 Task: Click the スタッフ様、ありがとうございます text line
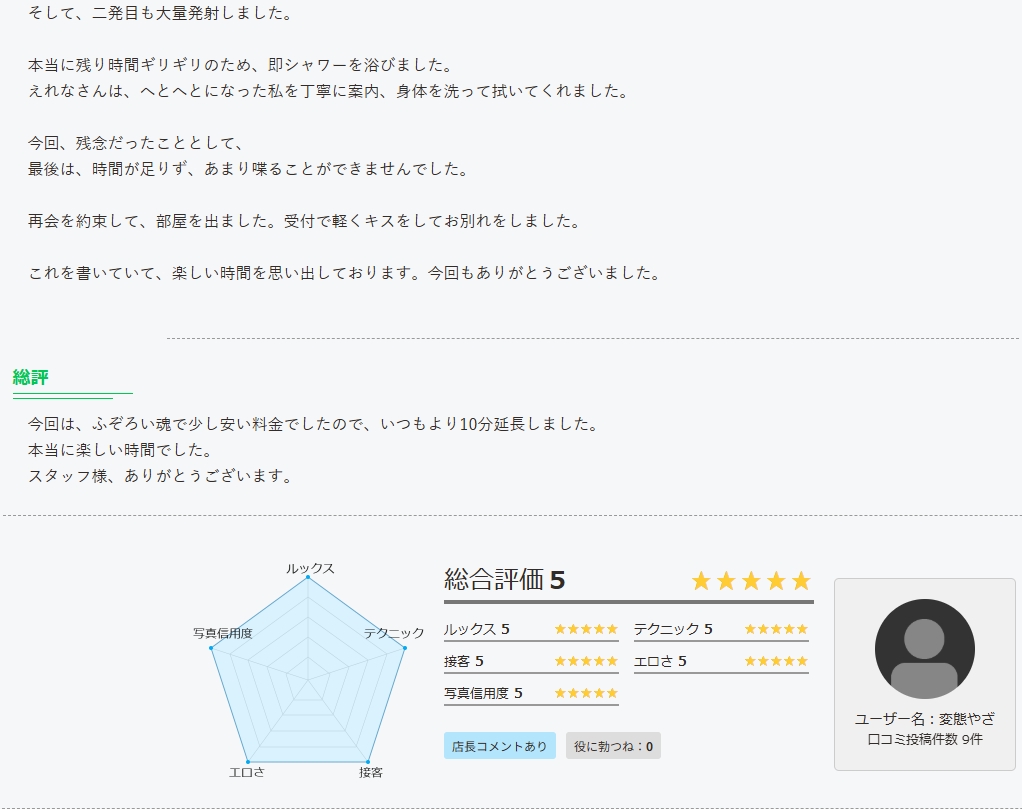pyautogui.click(x=160, y=476)
